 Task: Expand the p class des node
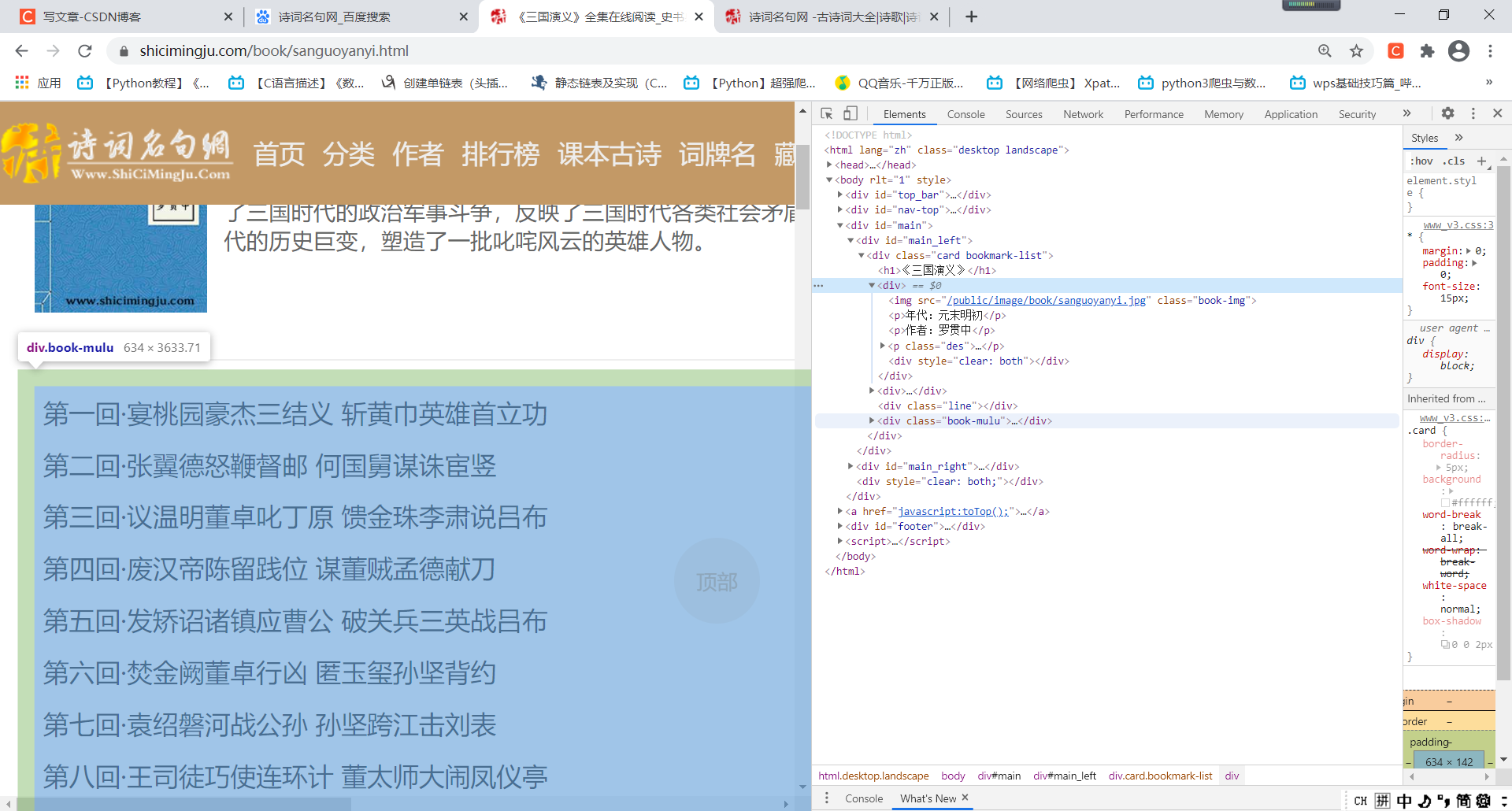[x=883, y=346]
